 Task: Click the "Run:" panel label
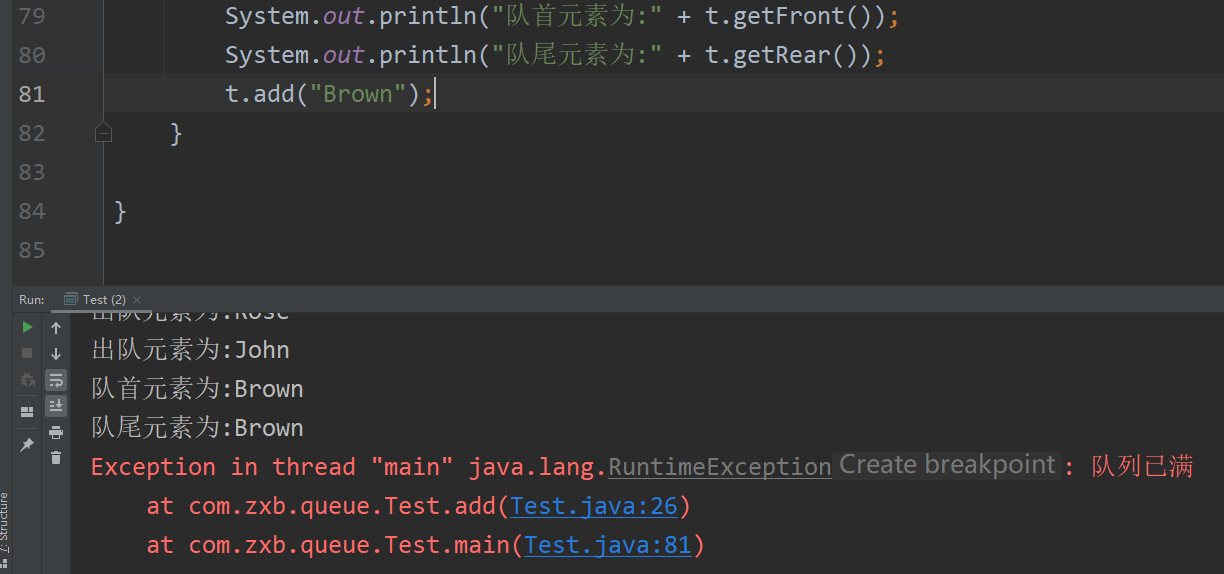coord(32,299)
